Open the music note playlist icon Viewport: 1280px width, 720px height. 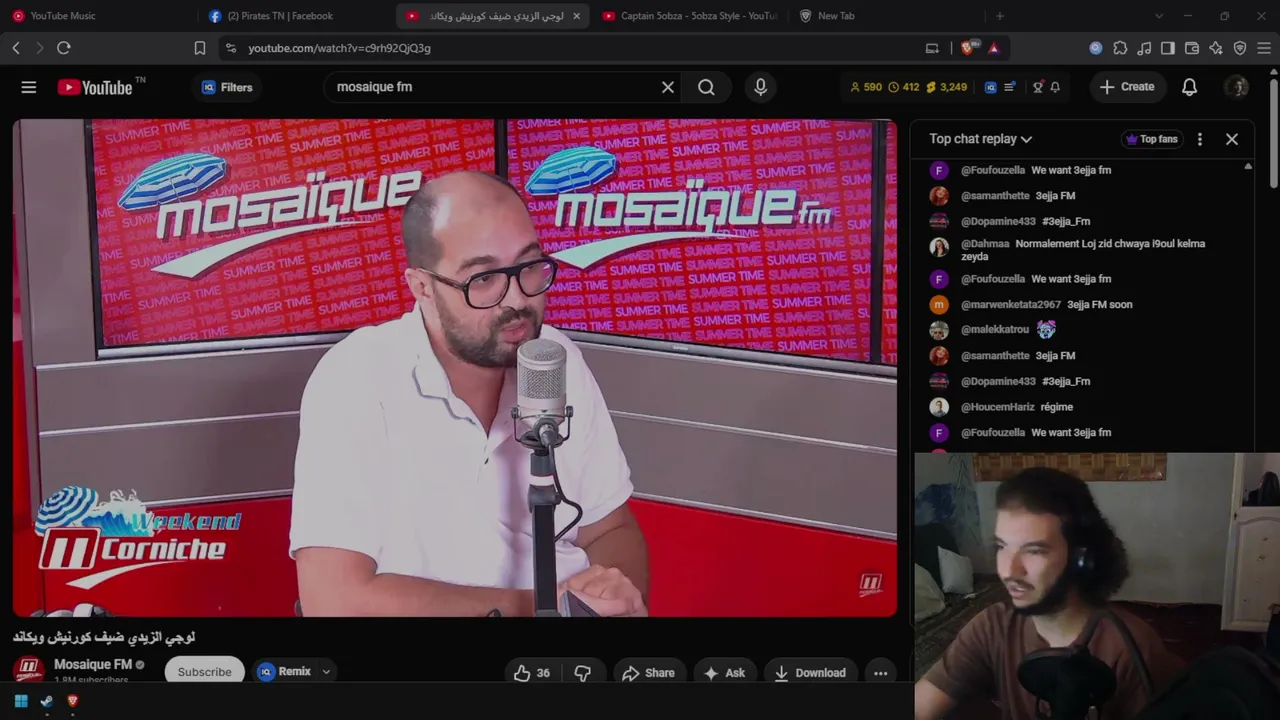tap(1144, 48)
